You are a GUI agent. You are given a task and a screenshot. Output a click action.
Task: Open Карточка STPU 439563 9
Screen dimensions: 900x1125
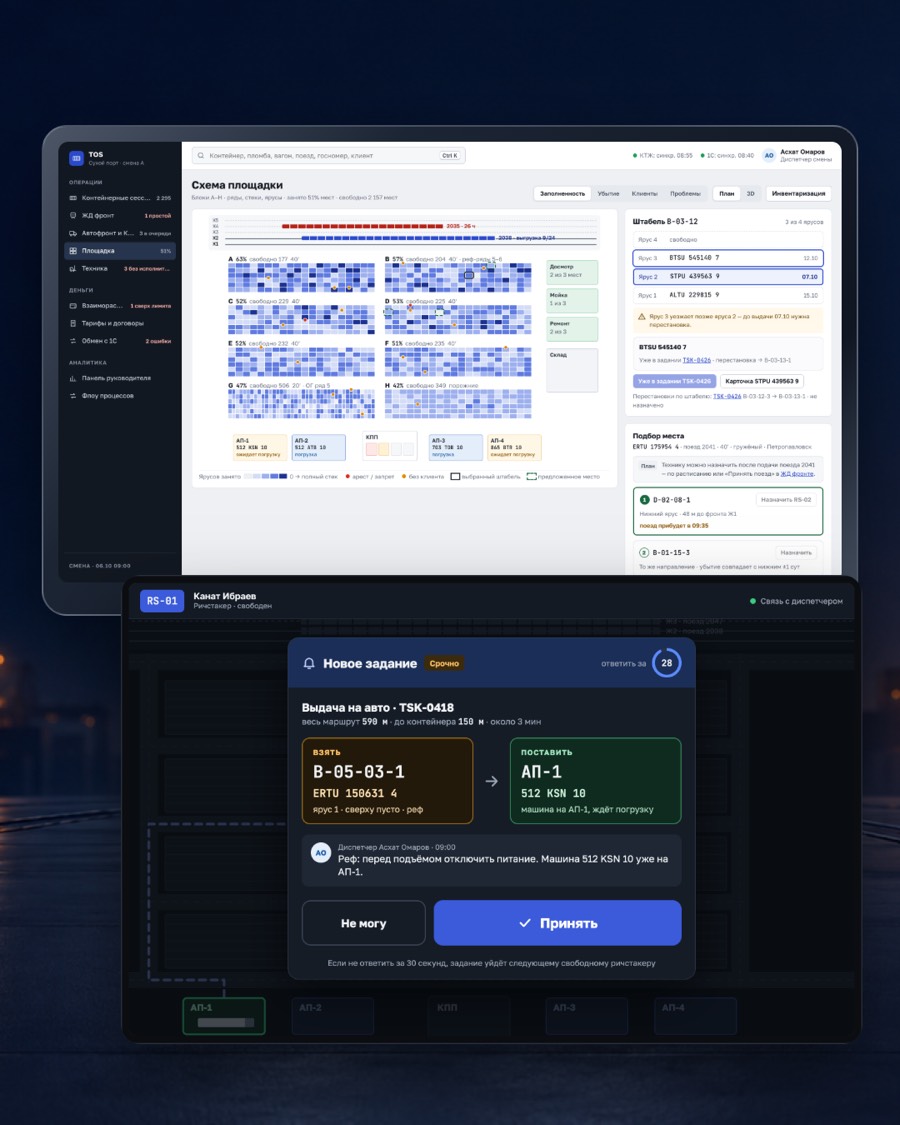[761, 381]
